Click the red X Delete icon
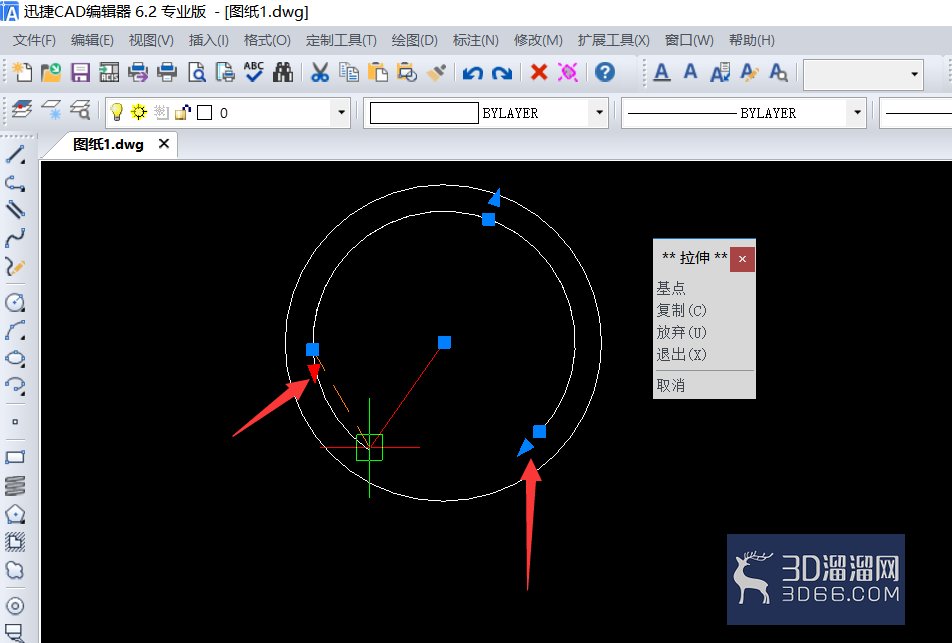 pos(539,72)
